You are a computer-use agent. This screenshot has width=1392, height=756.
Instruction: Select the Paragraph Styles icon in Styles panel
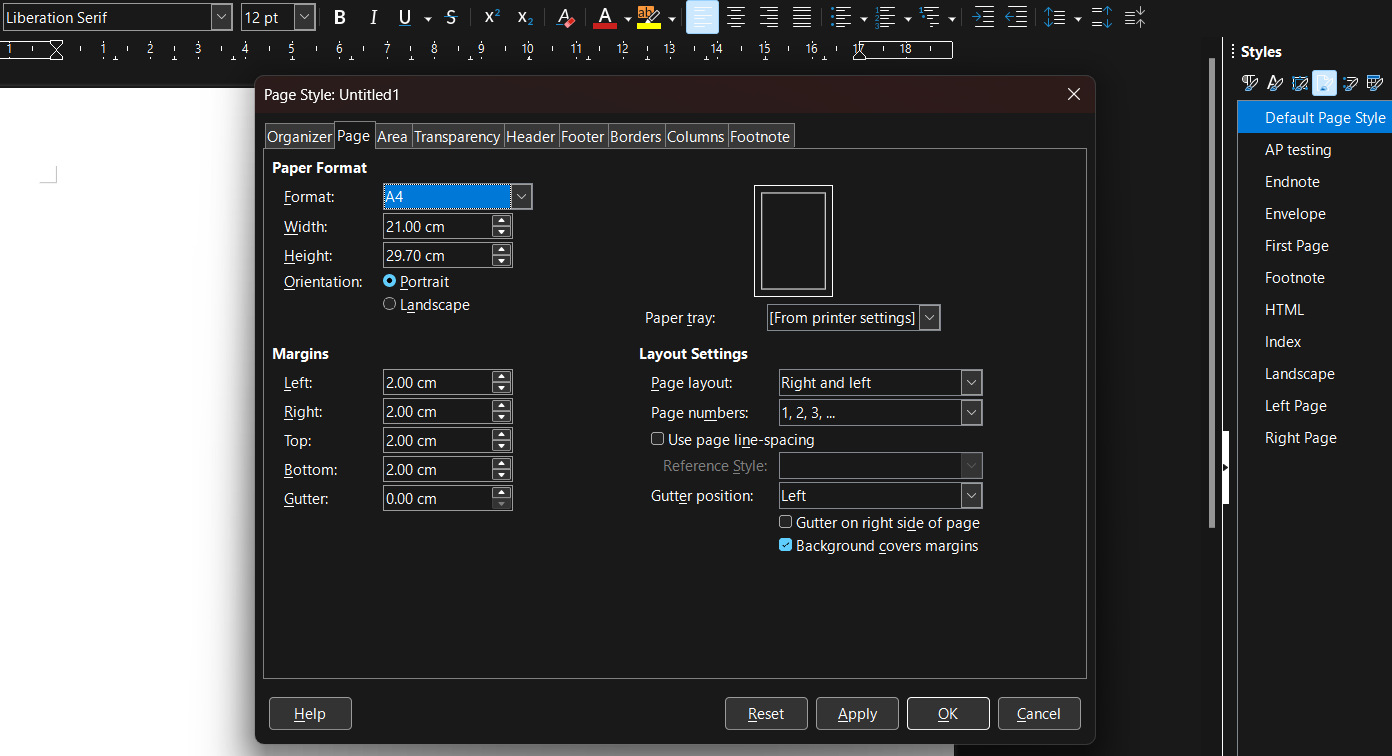pyautogui.click(x=1249, y=83)
